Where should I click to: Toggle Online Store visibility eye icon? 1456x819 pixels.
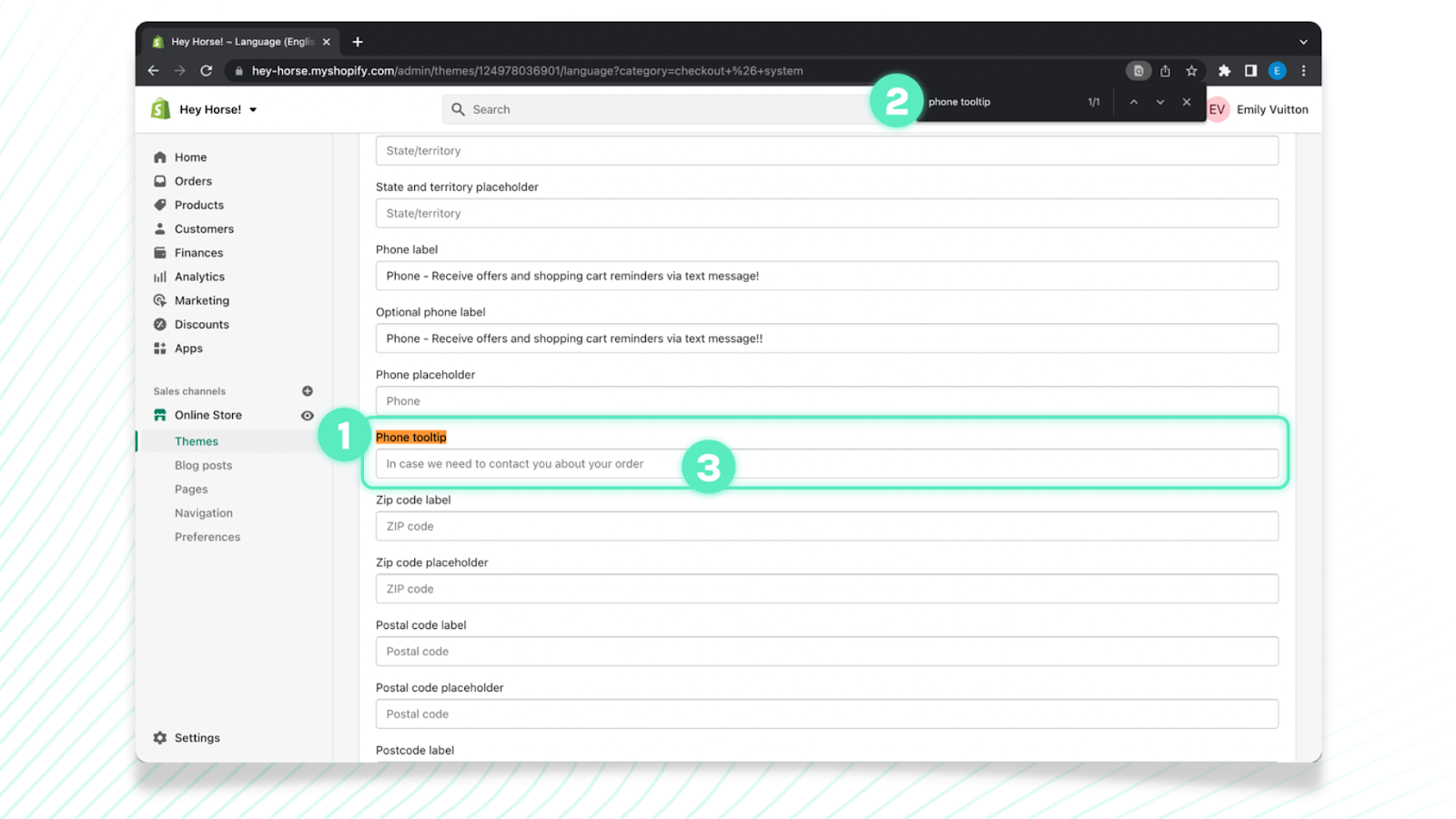(308, 415)
